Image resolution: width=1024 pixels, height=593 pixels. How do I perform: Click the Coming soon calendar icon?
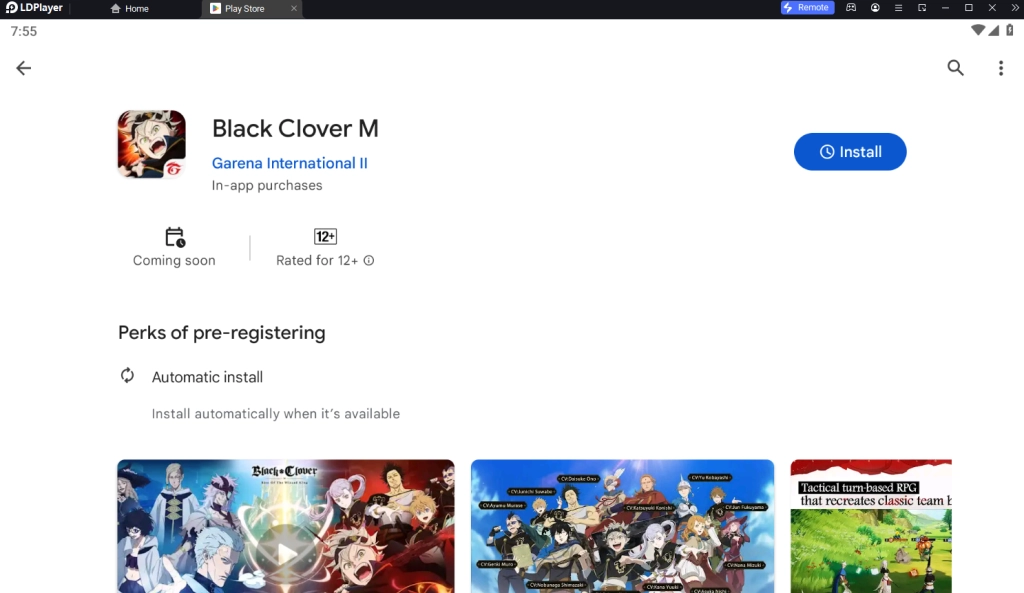[x=173, y=237]
